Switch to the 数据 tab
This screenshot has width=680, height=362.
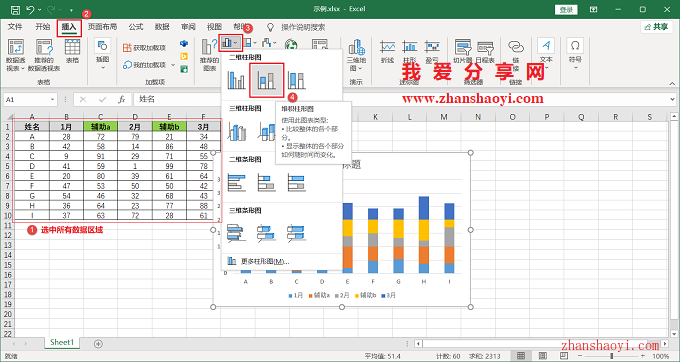tap(162, 27)
